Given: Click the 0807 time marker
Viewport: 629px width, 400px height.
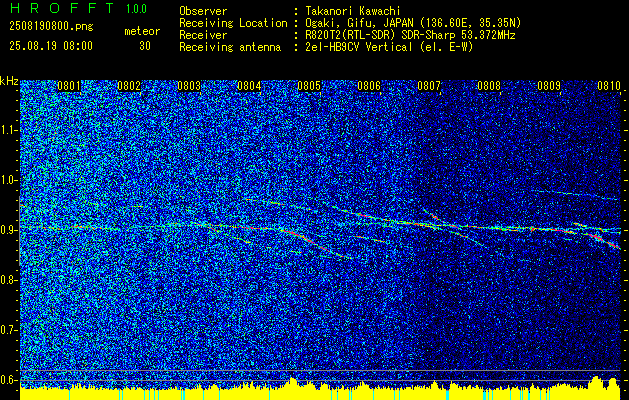Looking at the screenshot, I should point(429,86).
